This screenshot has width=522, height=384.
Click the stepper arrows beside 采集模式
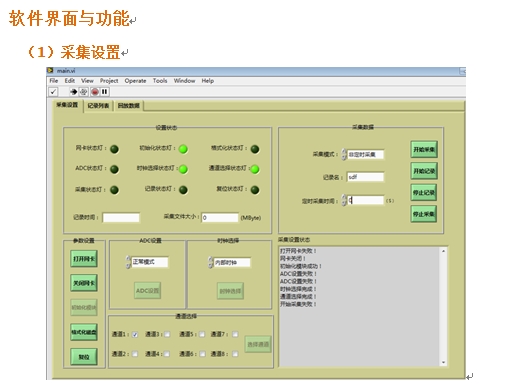tap(344, 155)
